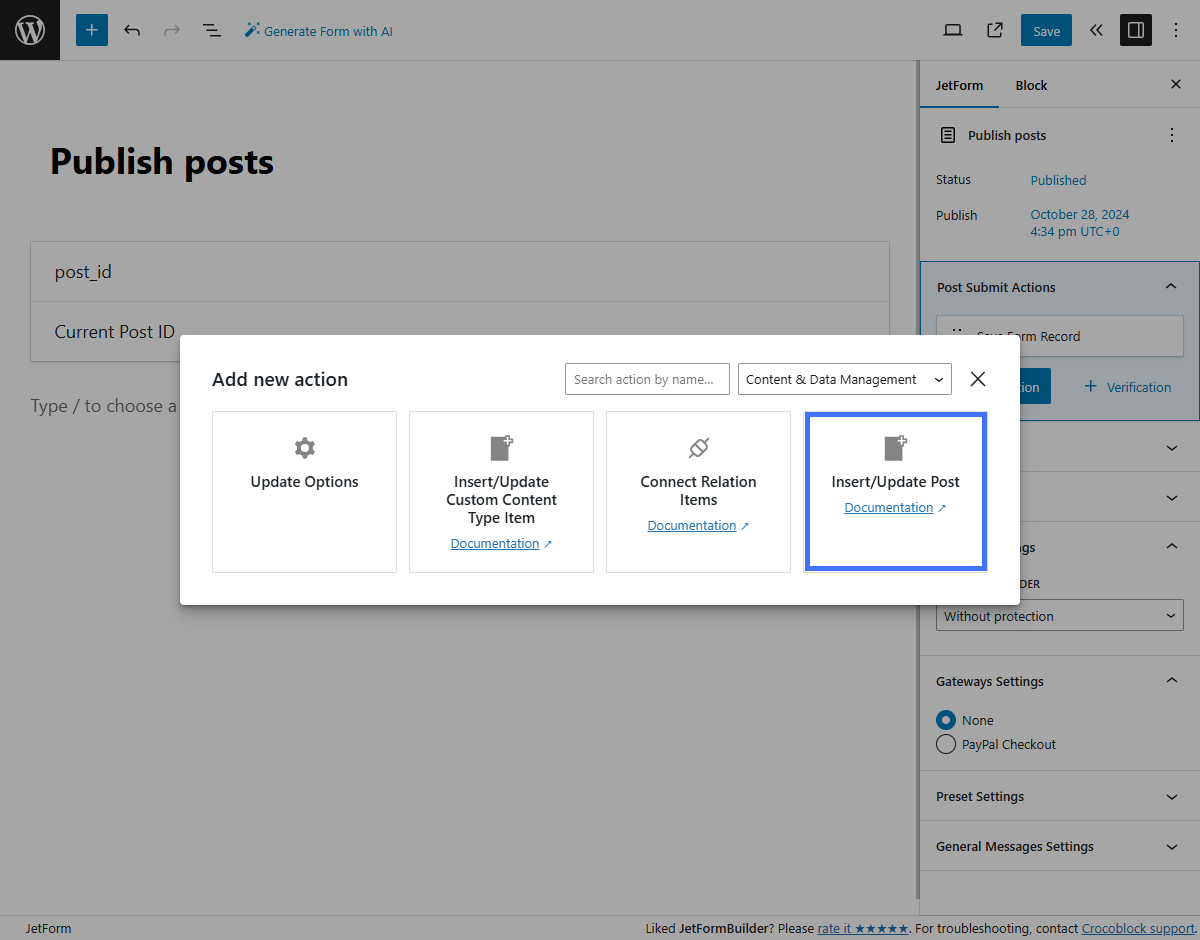The image size is (1200, 940).
Task: Open the block inserter plus icon
Action: [x=91, y=29]
